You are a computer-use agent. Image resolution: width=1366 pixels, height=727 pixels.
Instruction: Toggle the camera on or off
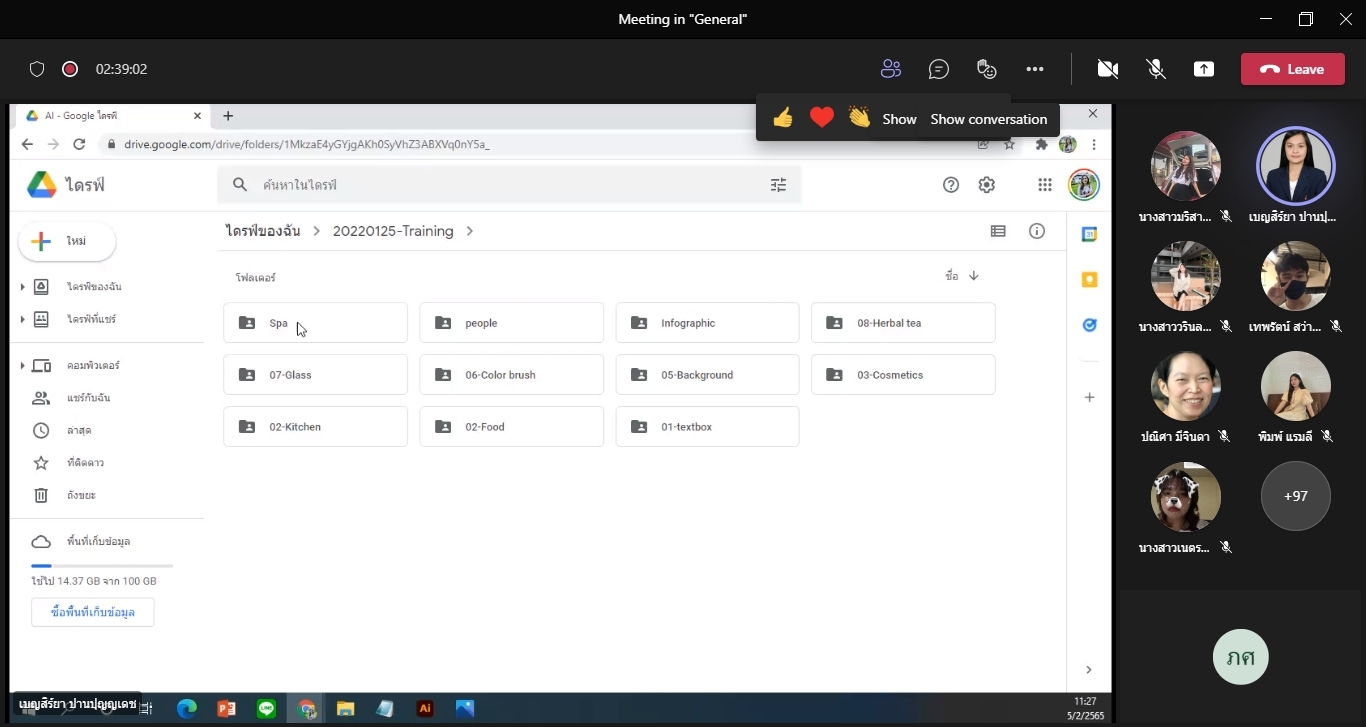click(x=1107, y=69)
